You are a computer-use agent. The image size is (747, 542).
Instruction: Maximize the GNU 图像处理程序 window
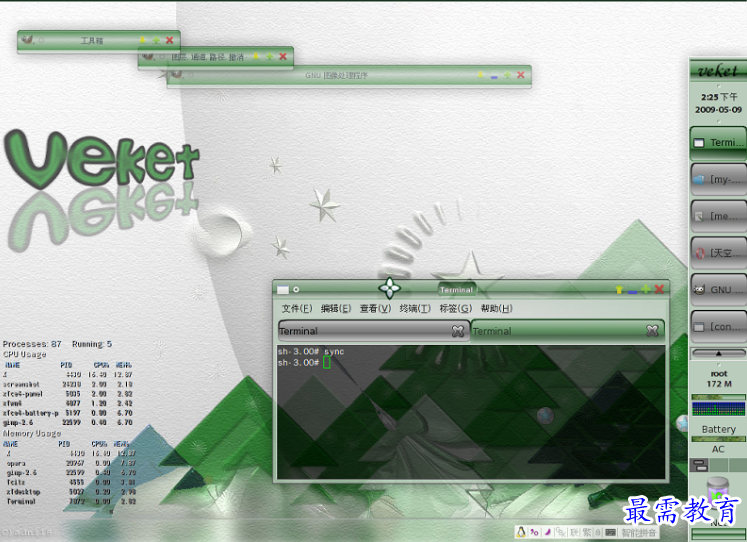(507, 75)
